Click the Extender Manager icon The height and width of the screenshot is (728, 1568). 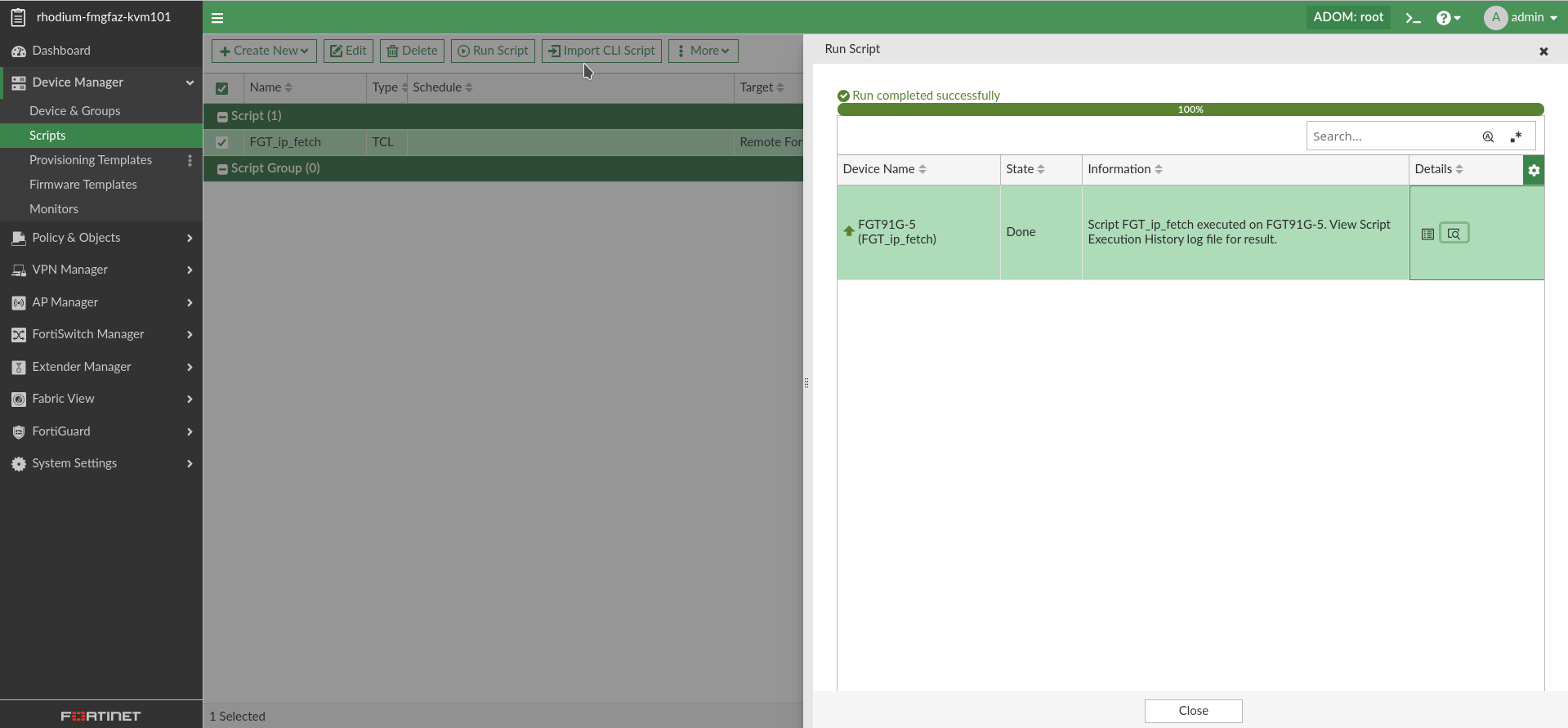(19, 368)
